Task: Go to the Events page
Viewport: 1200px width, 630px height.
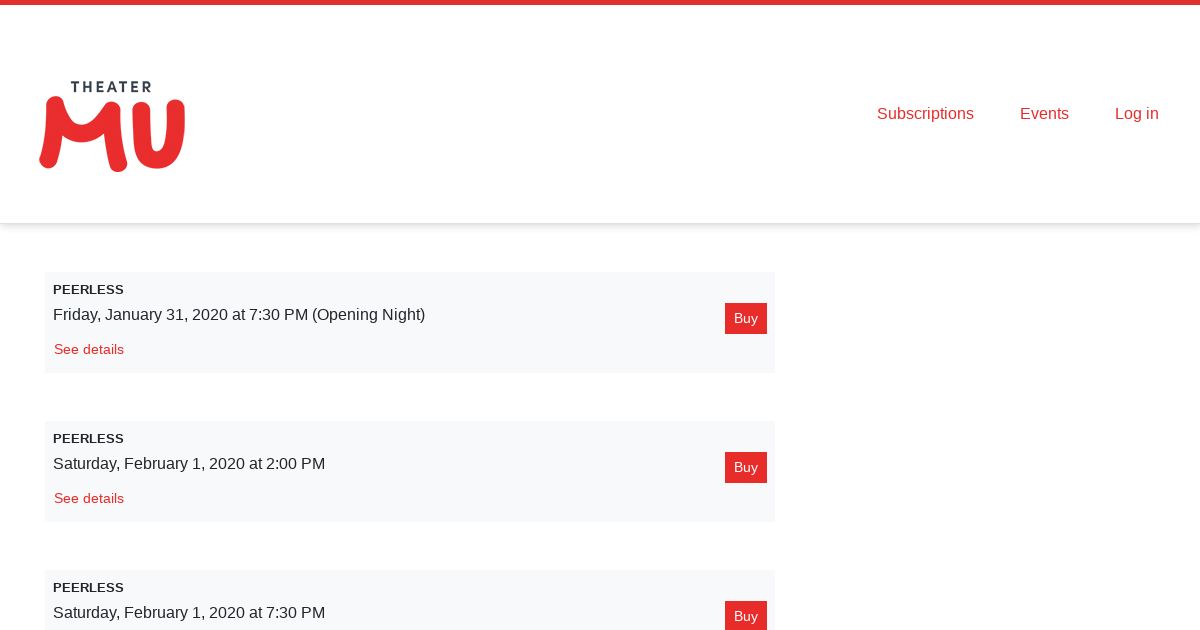Action: point(1044,114)
